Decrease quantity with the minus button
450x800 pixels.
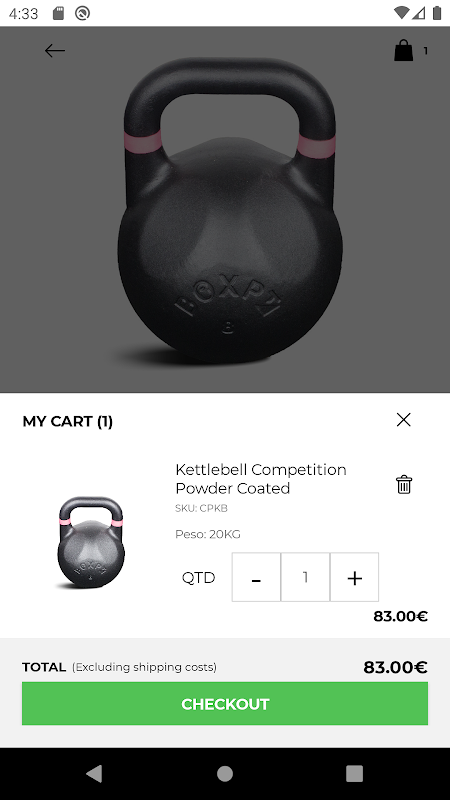pyautogui.click(x=256, y=577)
